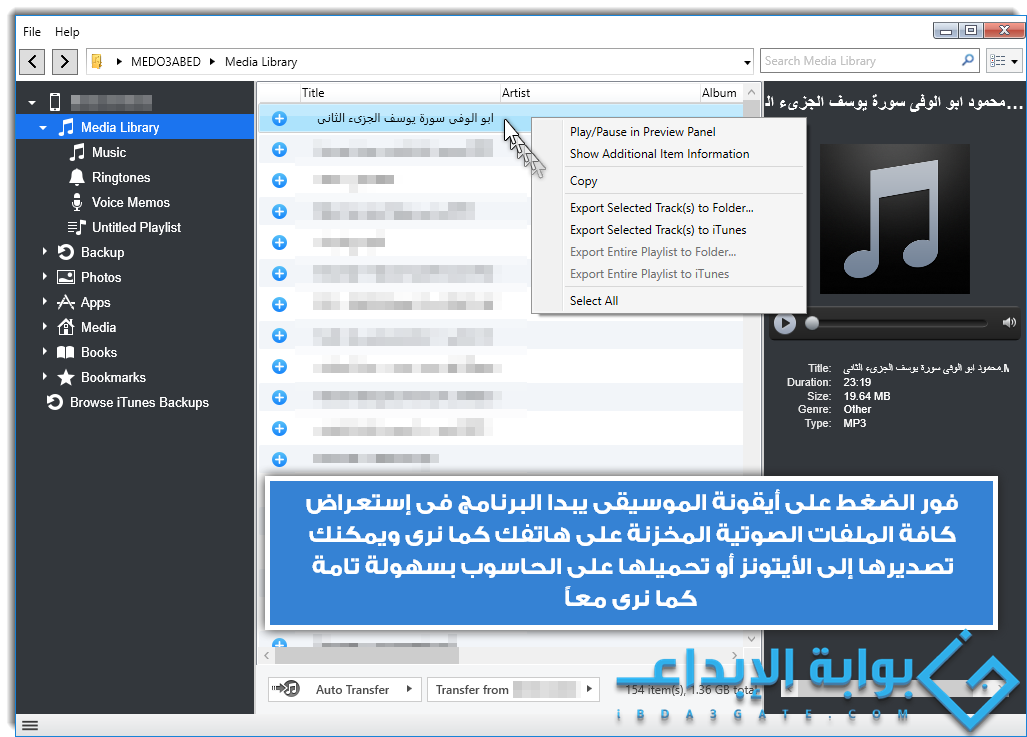Screen dimensions: 1027x737
Task: Open the Help menu
Action: (67, 31)
